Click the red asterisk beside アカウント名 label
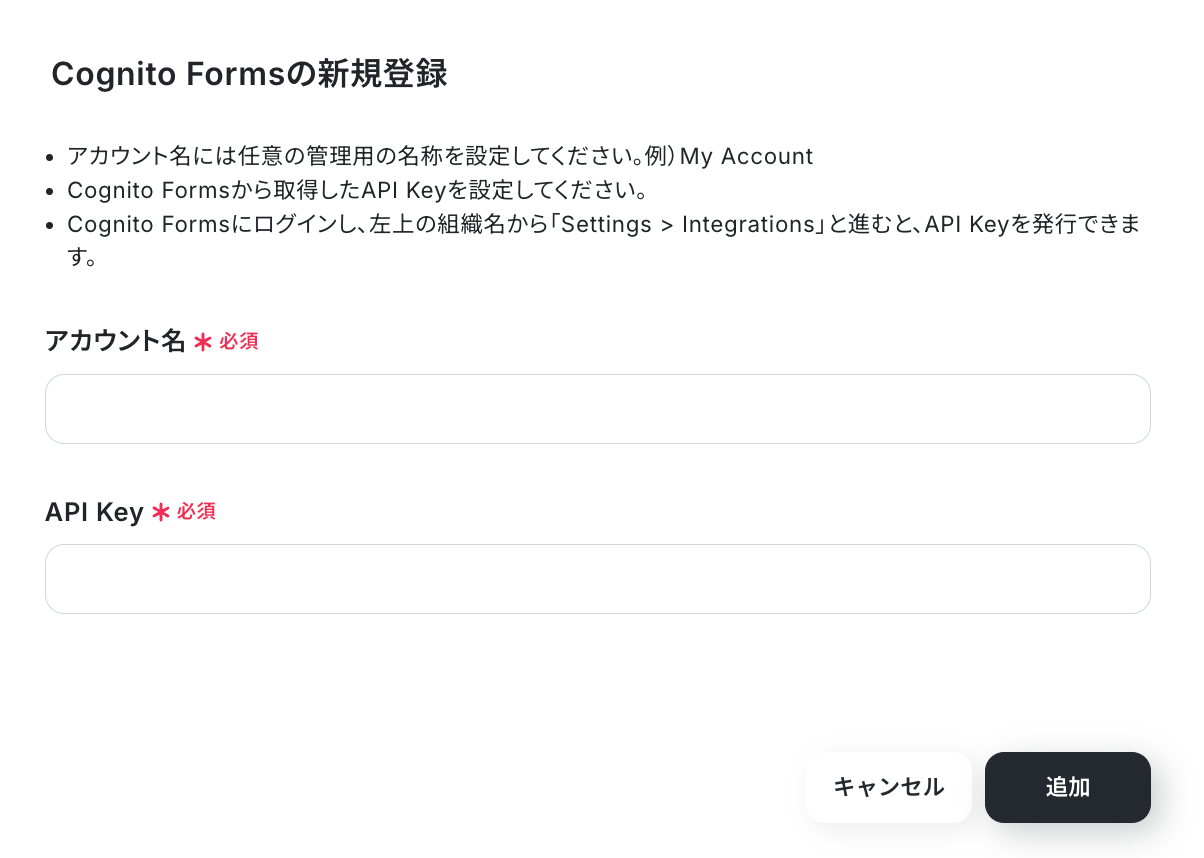The image size is (1204, 858). tap(203, 342)
